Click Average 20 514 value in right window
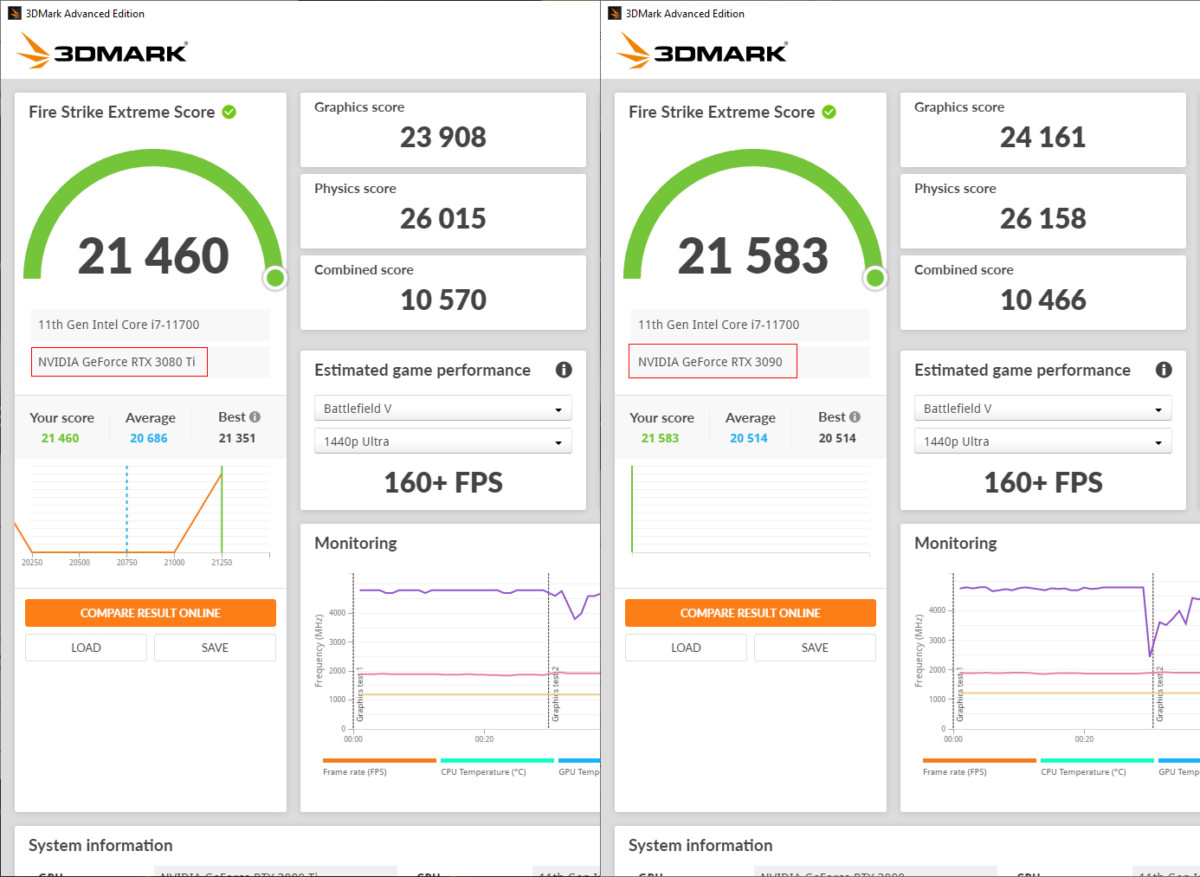The height and width of the screenshot is (877, 1200). [749, 438]
